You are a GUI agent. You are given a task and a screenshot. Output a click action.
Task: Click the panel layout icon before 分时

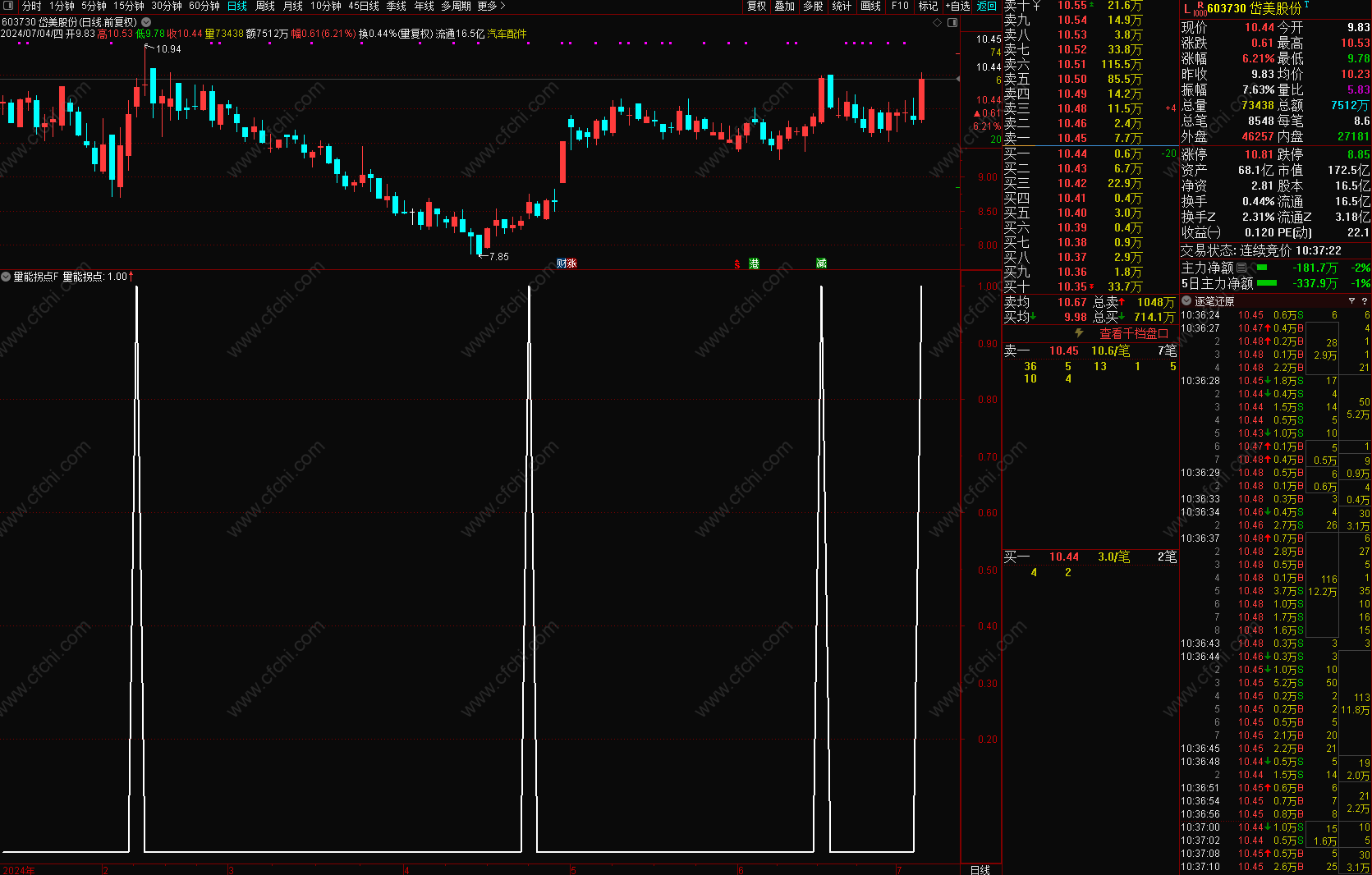(9, 6)
